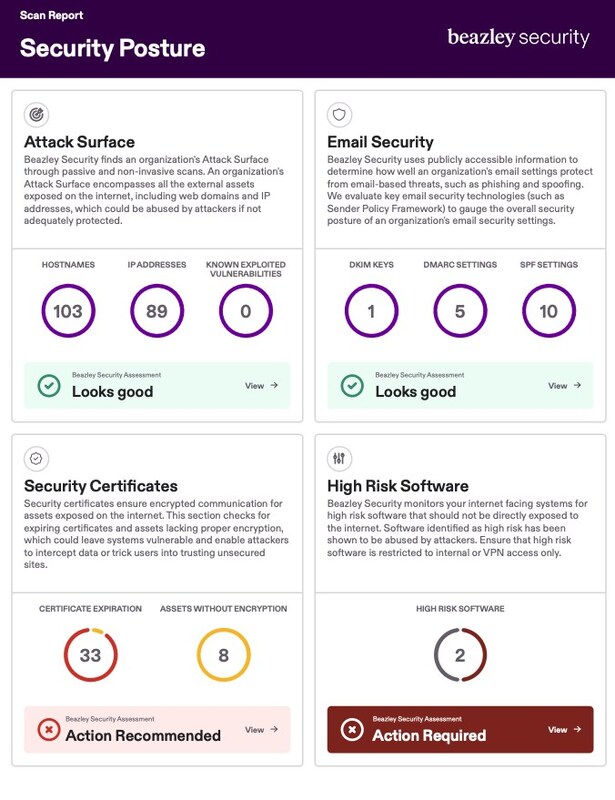The width and height of the screenshot is (615, 800).
Task: Click the Attack Surface target icon
Action: [x=36, y=115]
